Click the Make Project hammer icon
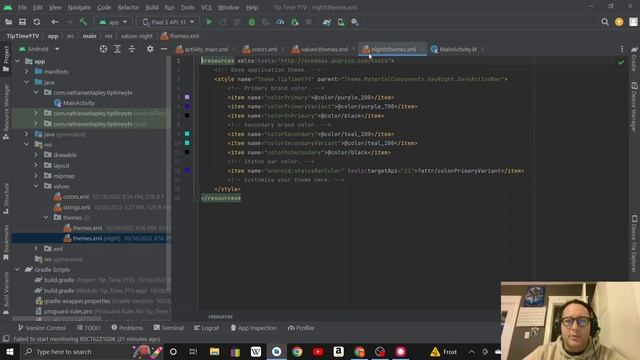This screenshot has height=360, width=640. pos(83,22)
